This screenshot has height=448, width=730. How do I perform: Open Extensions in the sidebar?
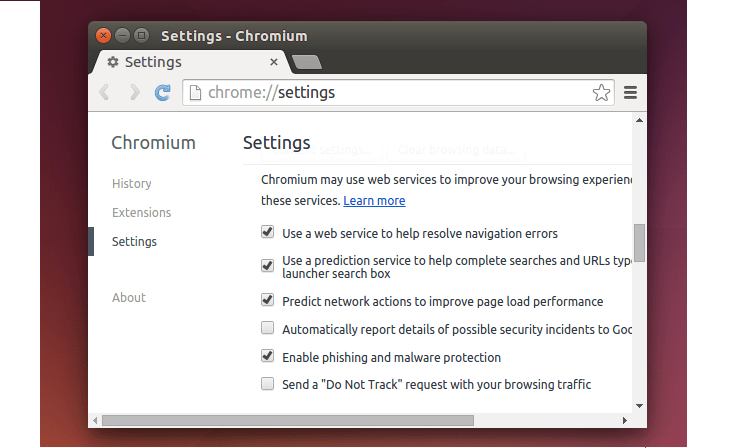pos(142,212)
